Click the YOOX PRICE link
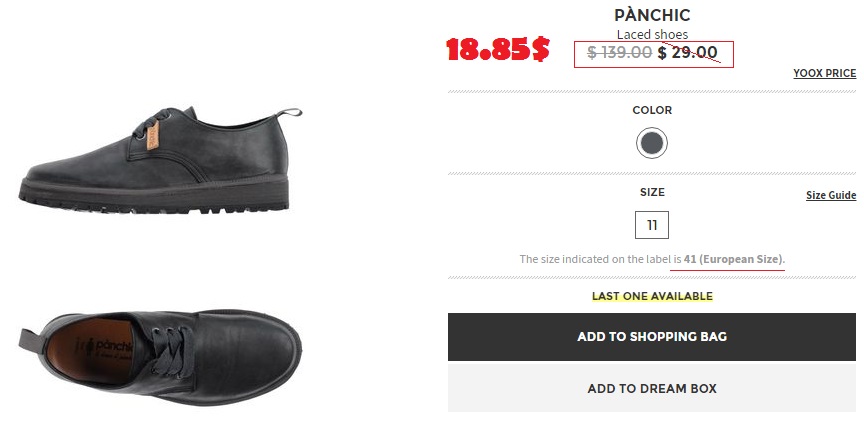Viewport: 864px width, 424px height. (824, 73)
